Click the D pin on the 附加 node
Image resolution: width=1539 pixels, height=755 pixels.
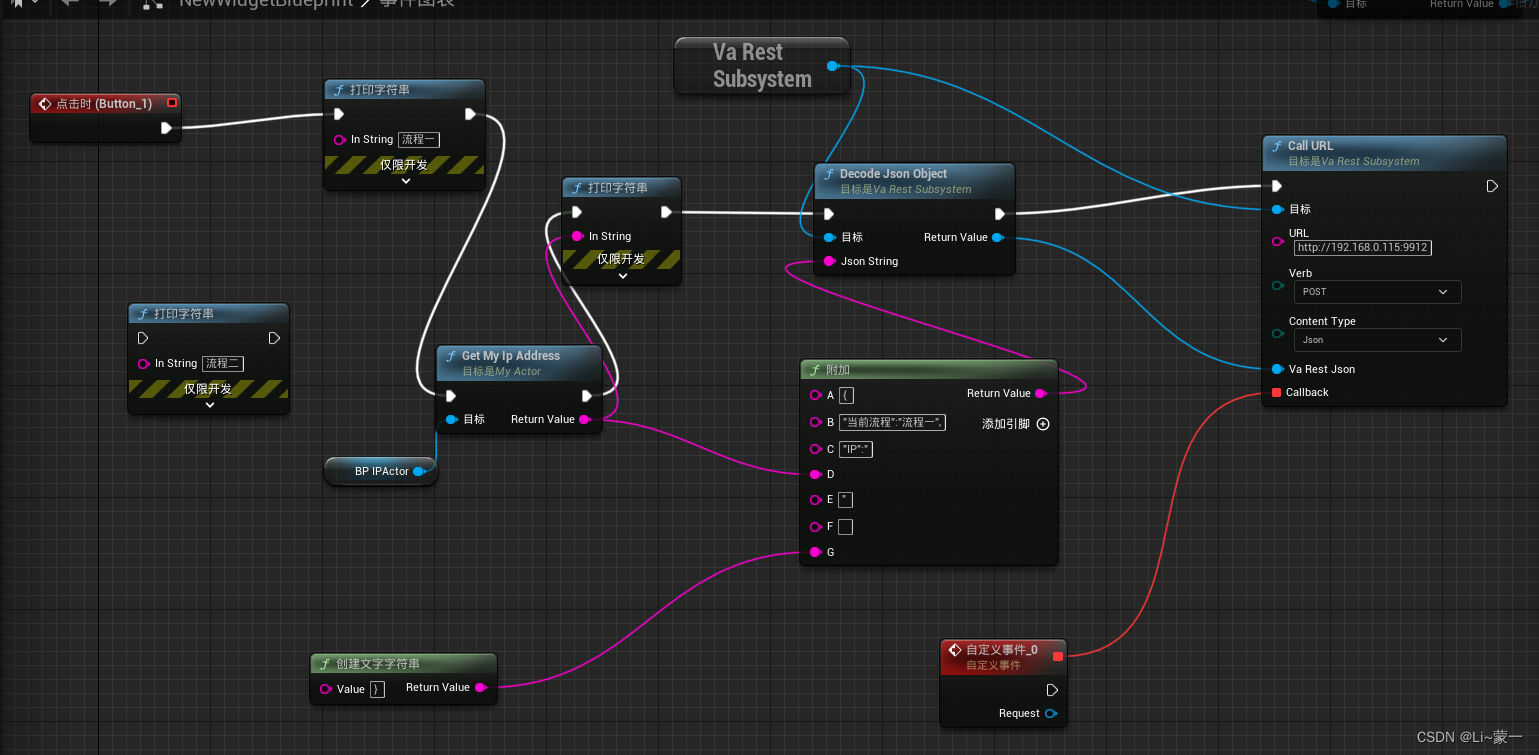(815, 474)
